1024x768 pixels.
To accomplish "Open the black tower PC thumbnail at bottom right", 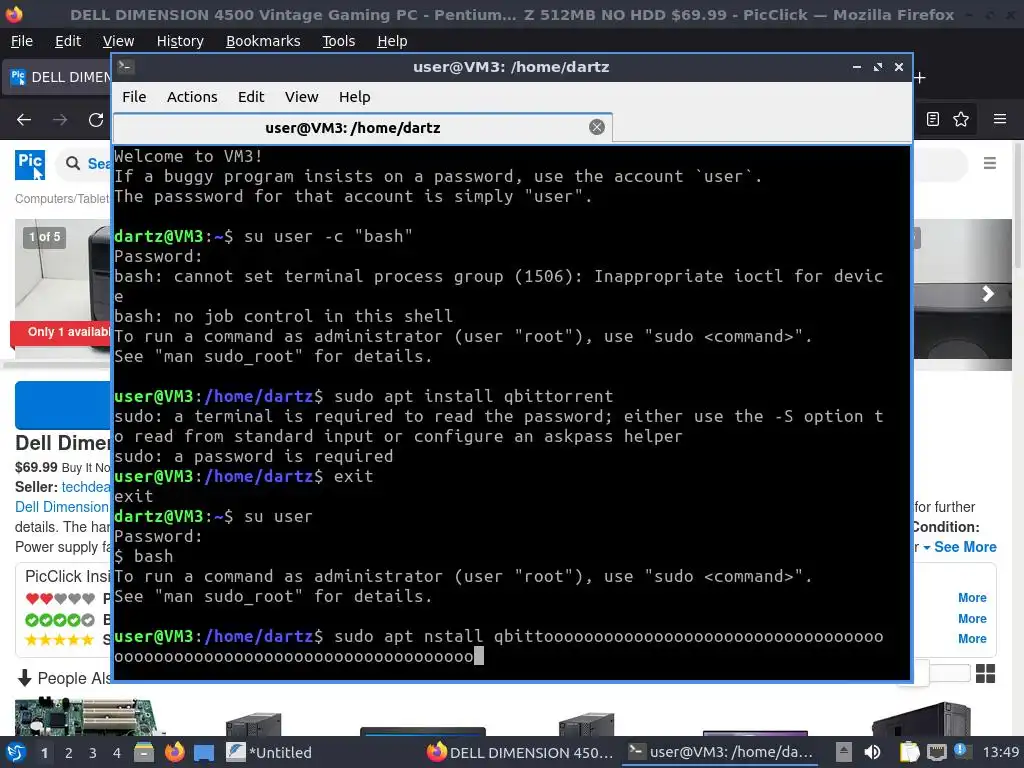I will pos(921,718).
